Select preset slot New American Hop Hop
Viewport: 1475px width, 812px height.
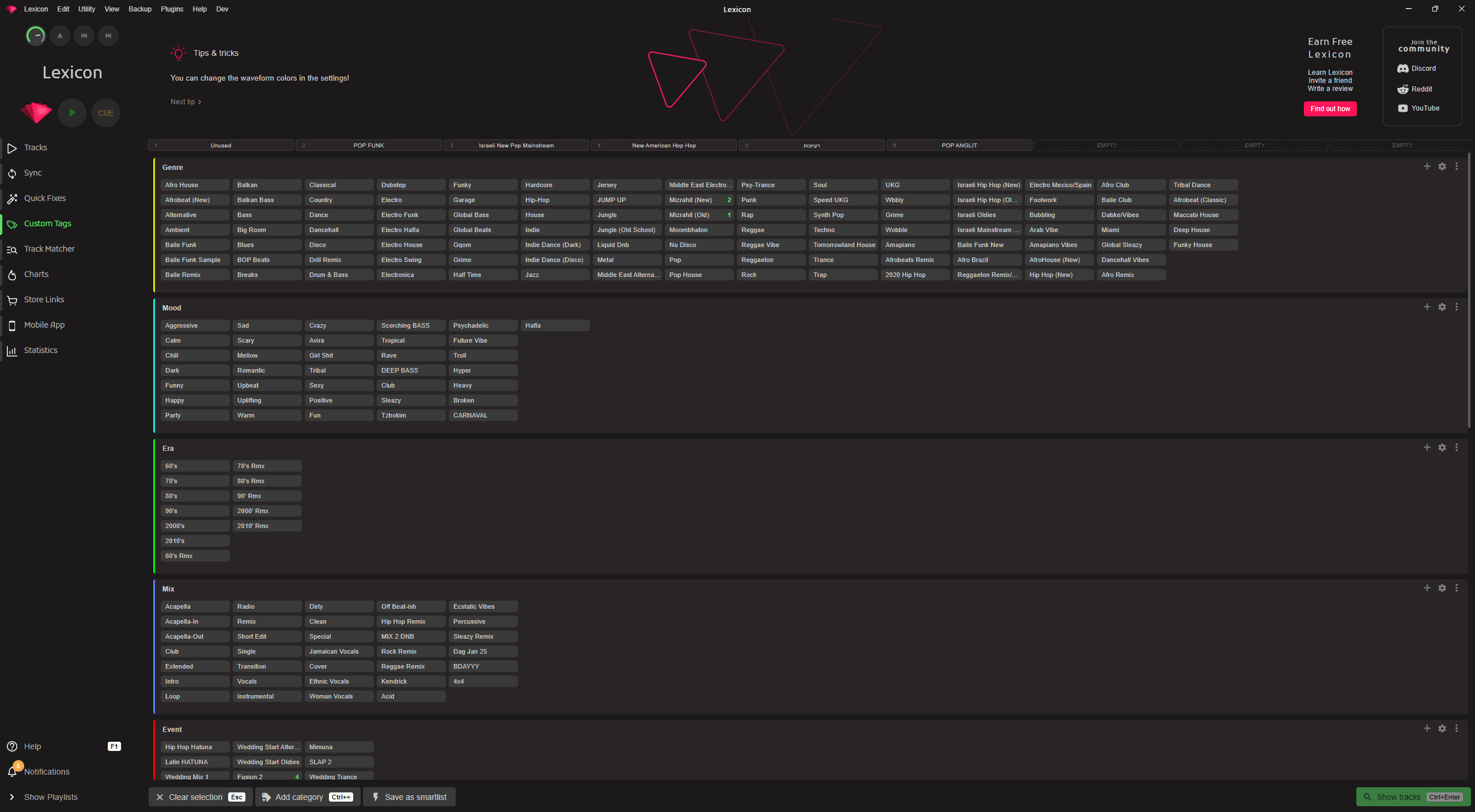click(664, 146)
